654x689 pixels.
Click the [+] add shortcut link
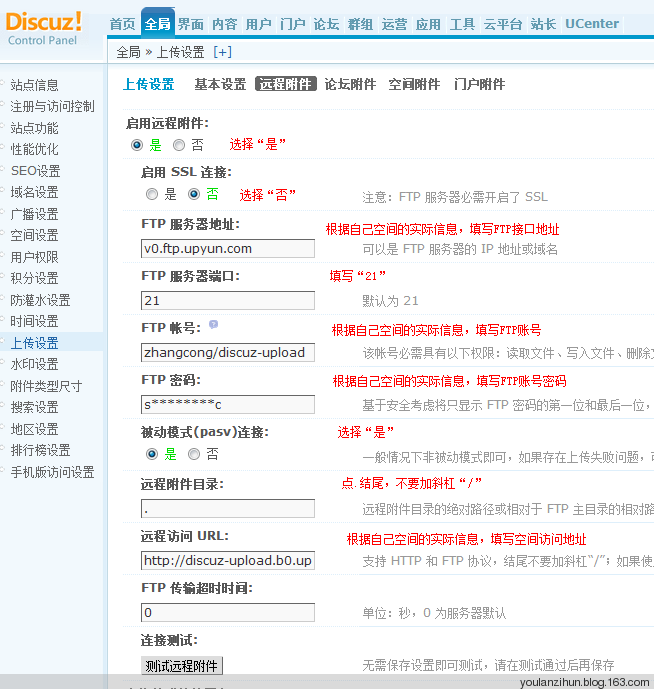pos(222,52)
